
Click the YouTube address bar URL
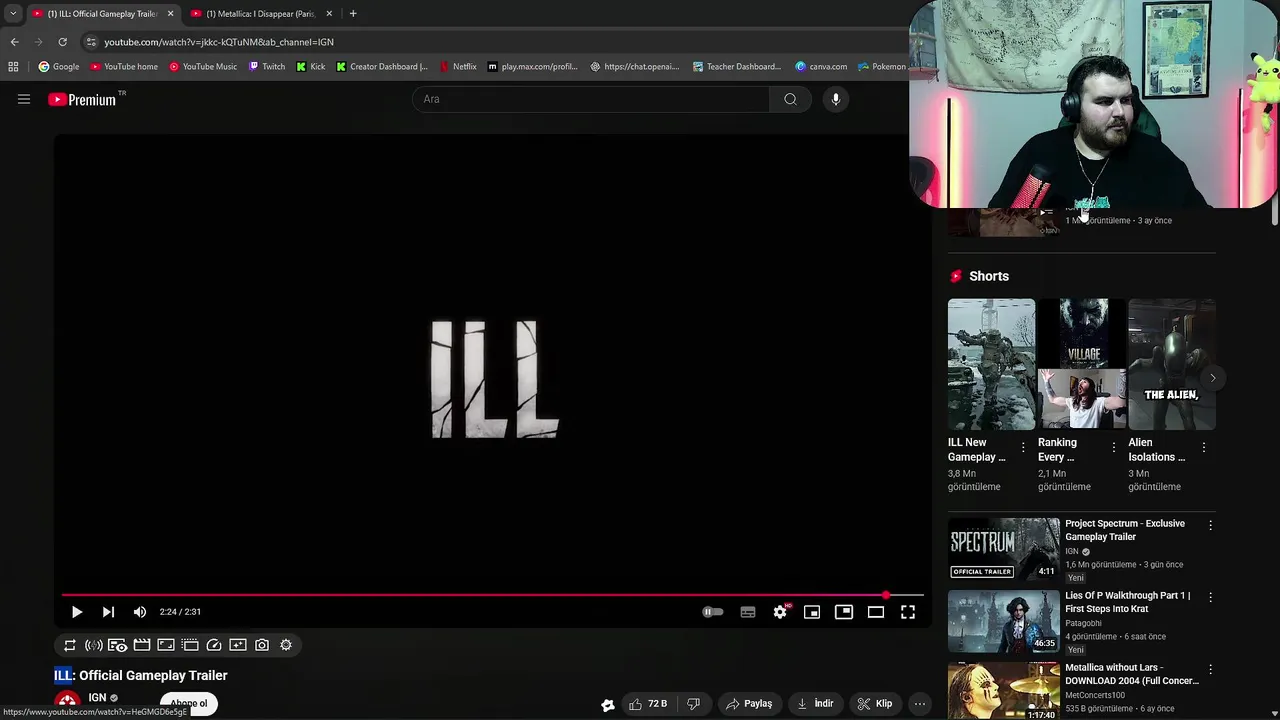[219, 42]
